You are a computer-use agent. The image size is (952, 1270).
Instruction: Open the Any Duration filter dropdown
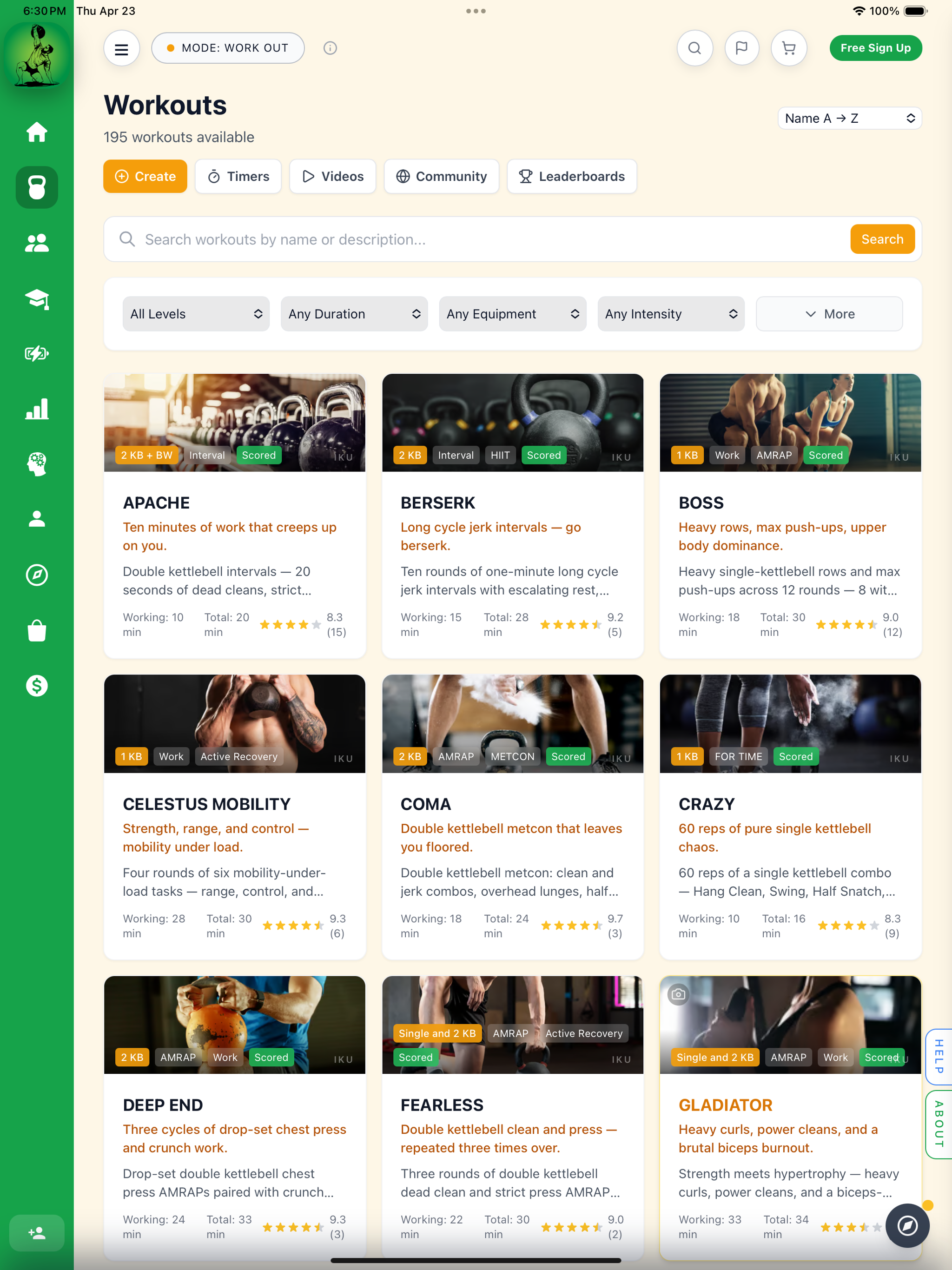point(354,314)
